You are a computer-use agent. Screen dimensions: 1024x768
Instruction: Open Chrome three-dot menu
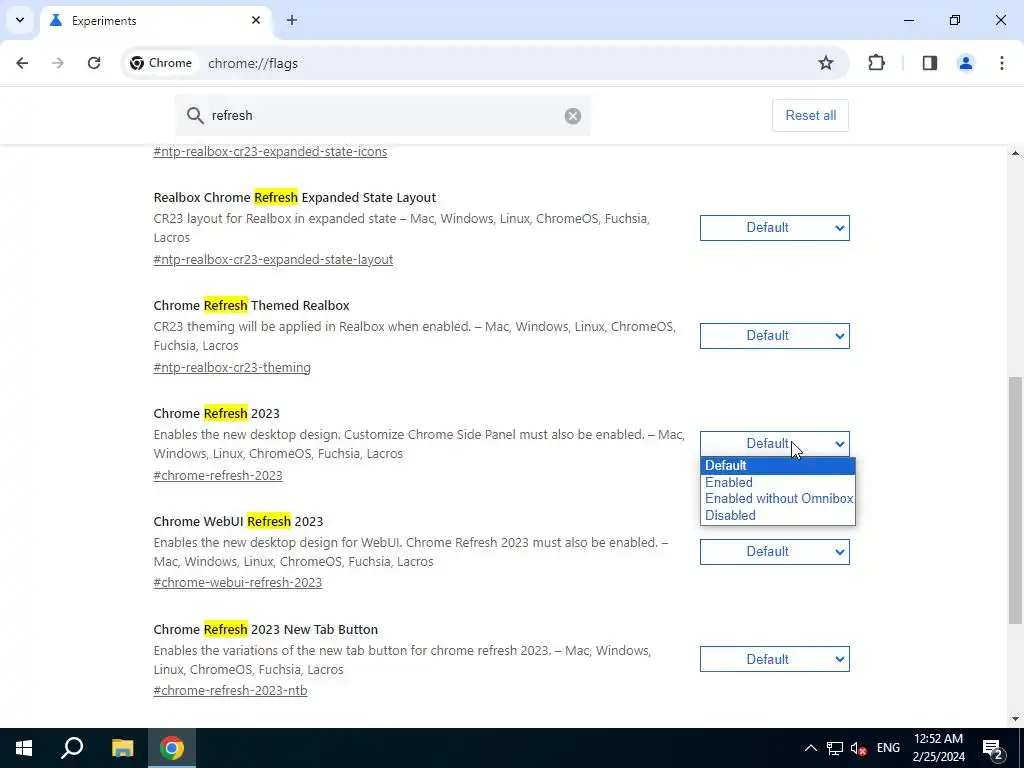[1001, 63]
